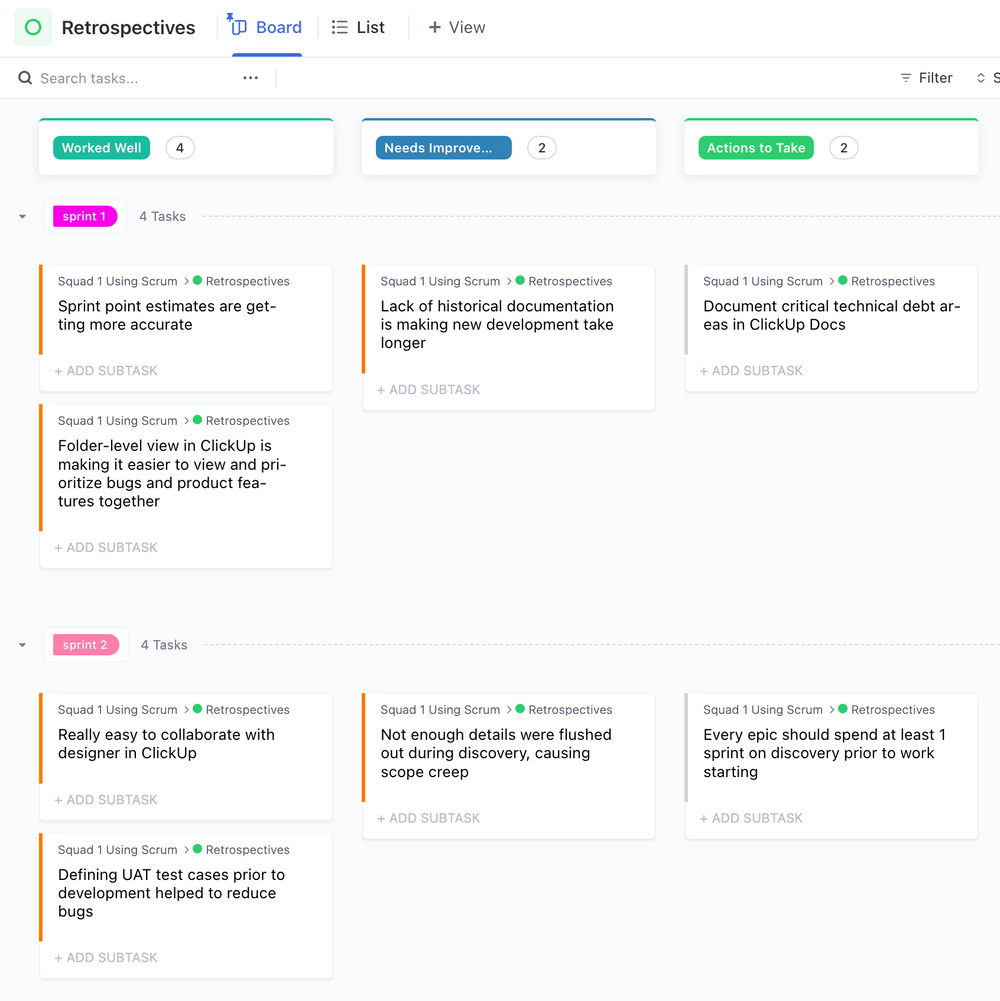Click the task count badge next to Actions to Take

(x=843, y=147)
